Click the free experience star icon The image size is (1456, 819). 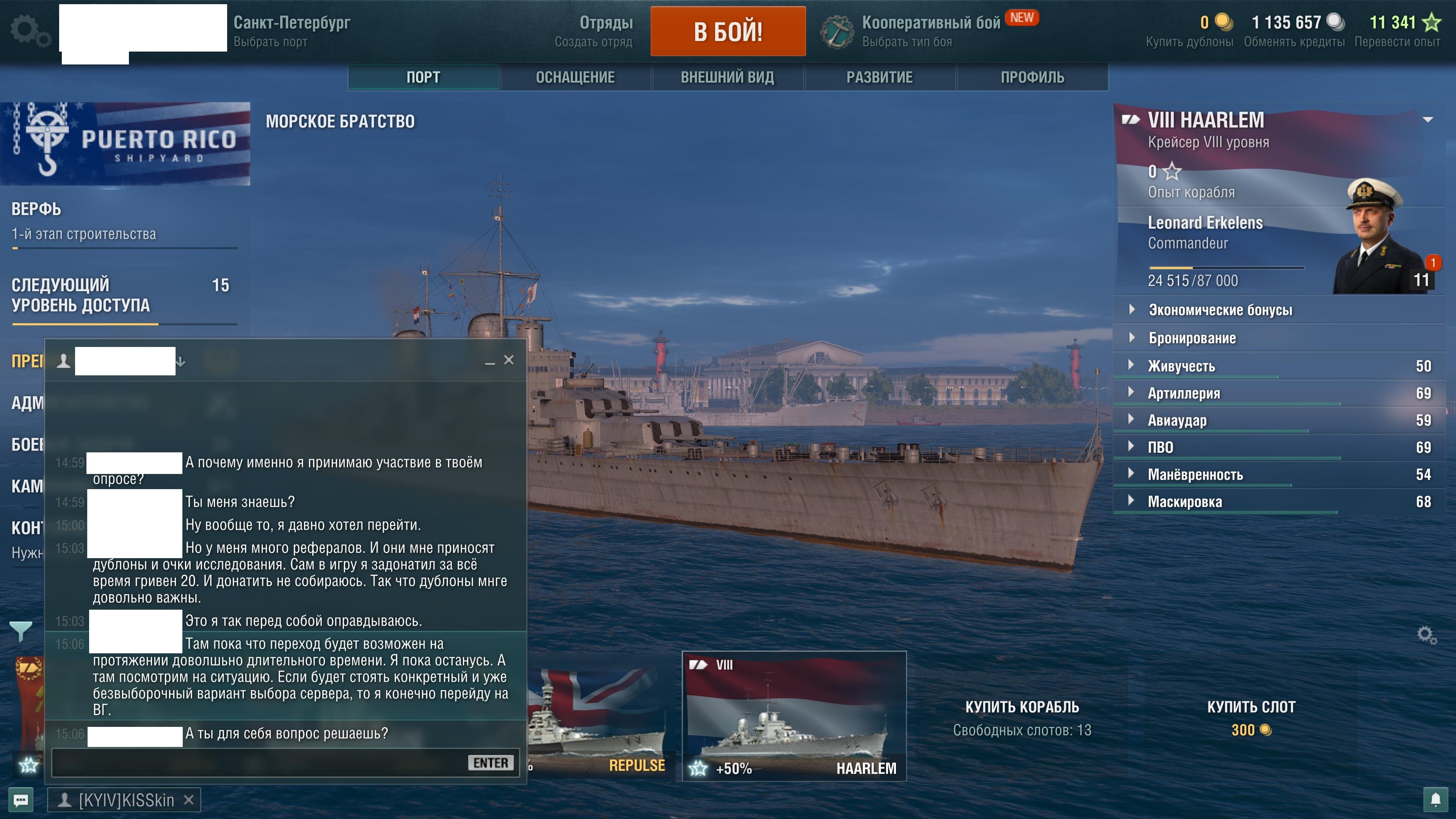[1432, 22]
